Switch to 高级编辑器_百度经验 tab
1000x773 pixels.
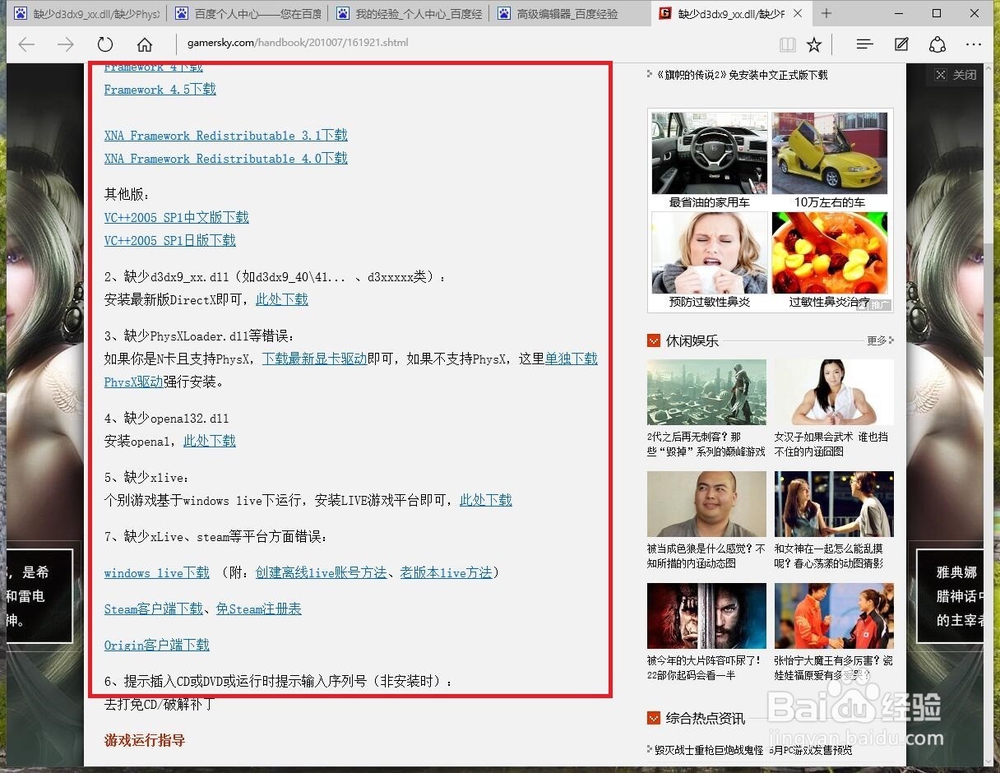coord(558,13)
